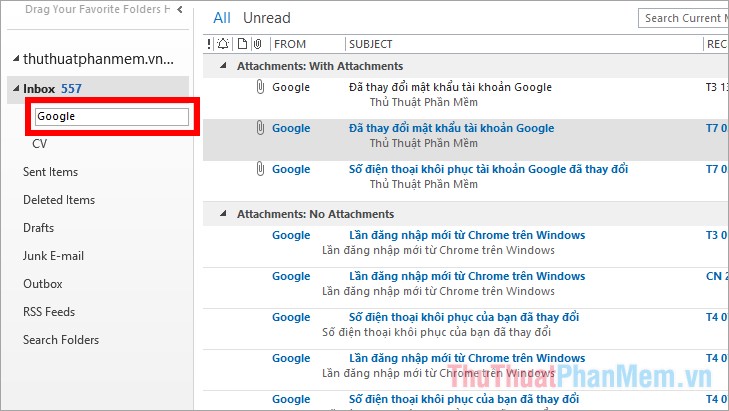The image size is (729, 411).
Task: Open the Outbox folder
Action: [43, 284]
